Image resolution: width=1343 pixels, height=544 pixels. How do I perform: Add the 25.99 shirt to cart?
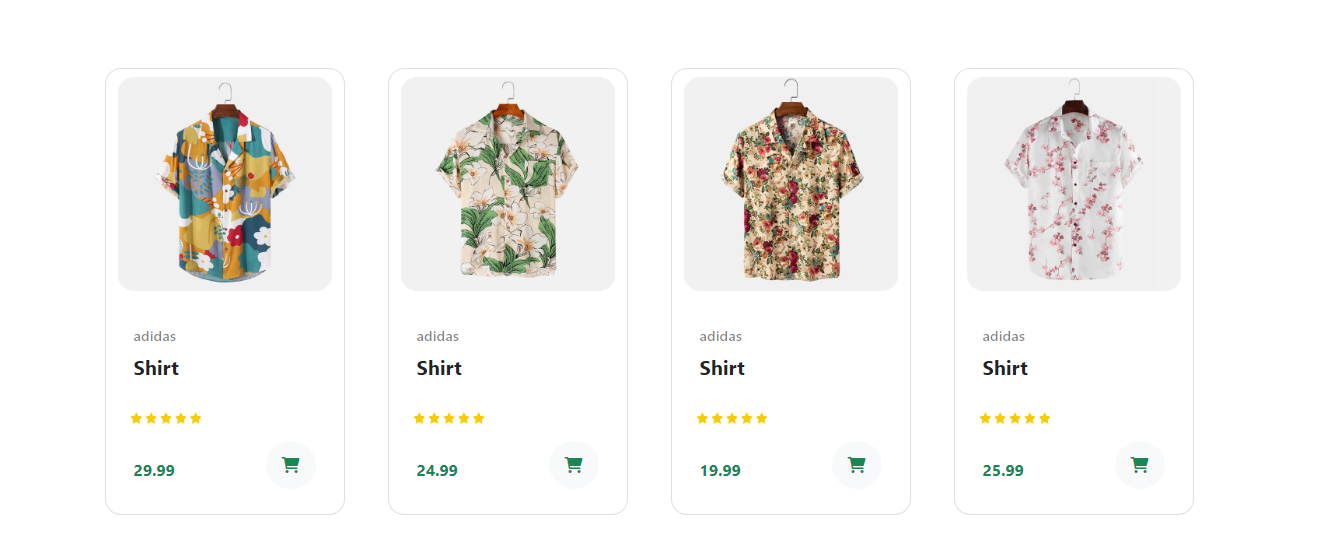pyautogui.click(x=1140, y=465)
